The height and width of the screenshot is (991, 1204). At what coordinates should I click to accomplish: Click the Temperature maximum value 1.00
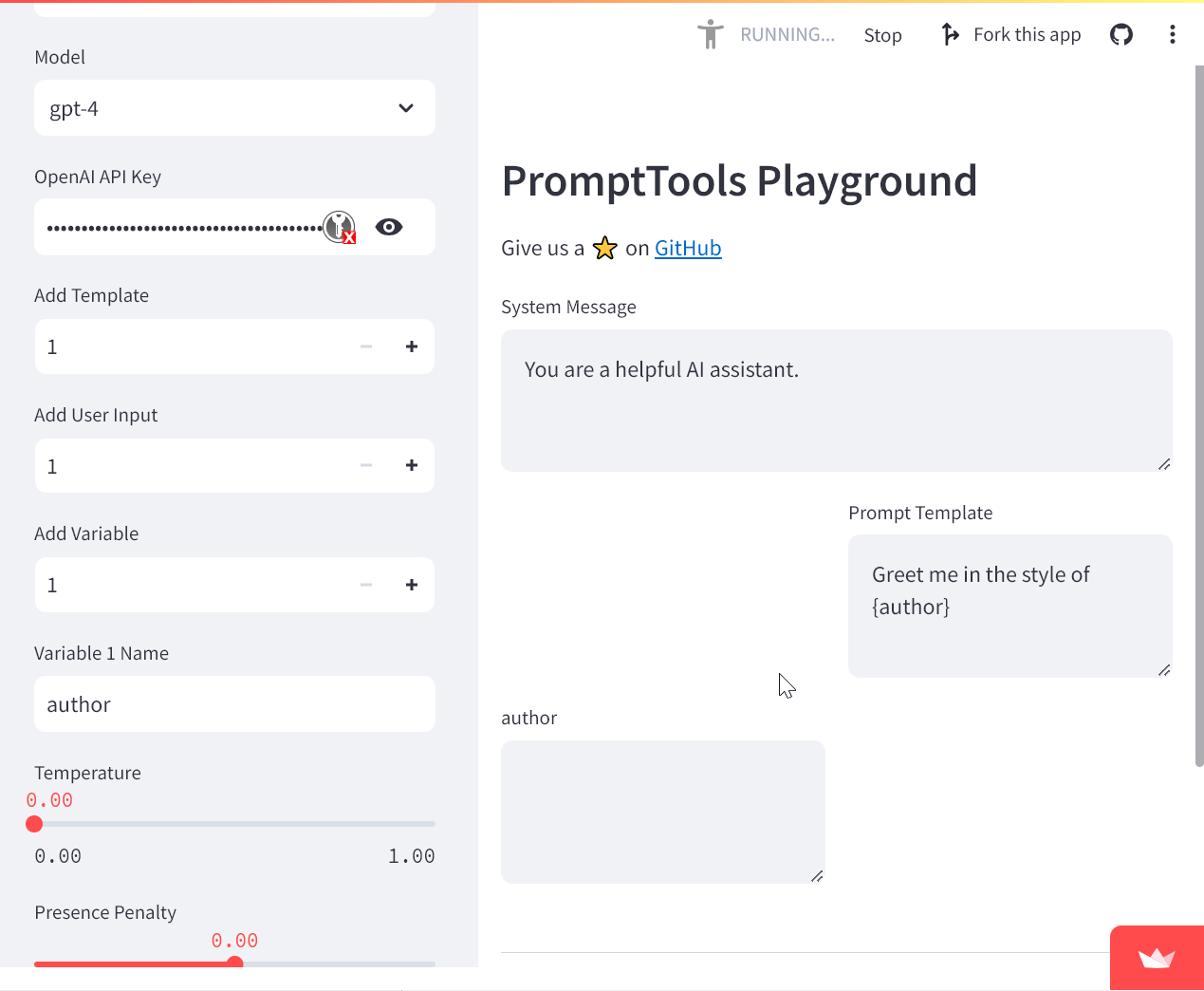coord(412,856)
